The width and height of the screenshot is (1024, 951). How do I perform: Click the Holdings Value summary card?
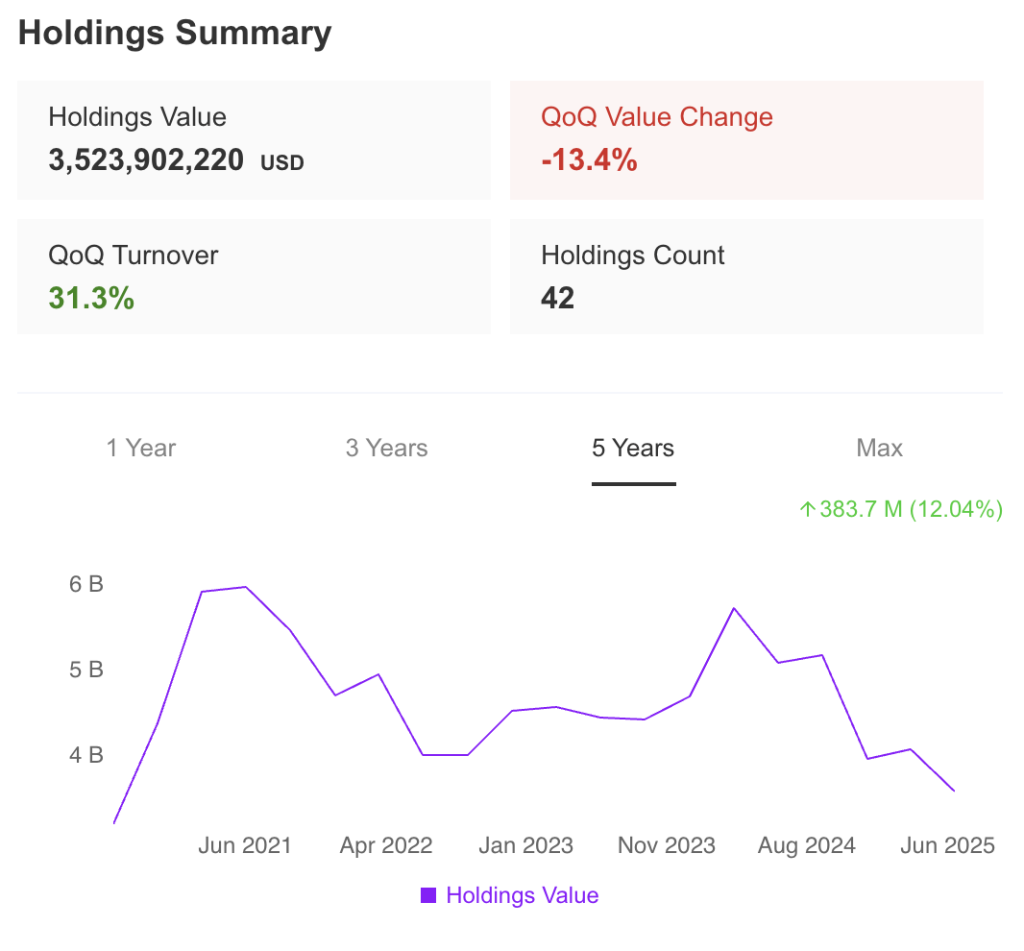tap(254, 141)
